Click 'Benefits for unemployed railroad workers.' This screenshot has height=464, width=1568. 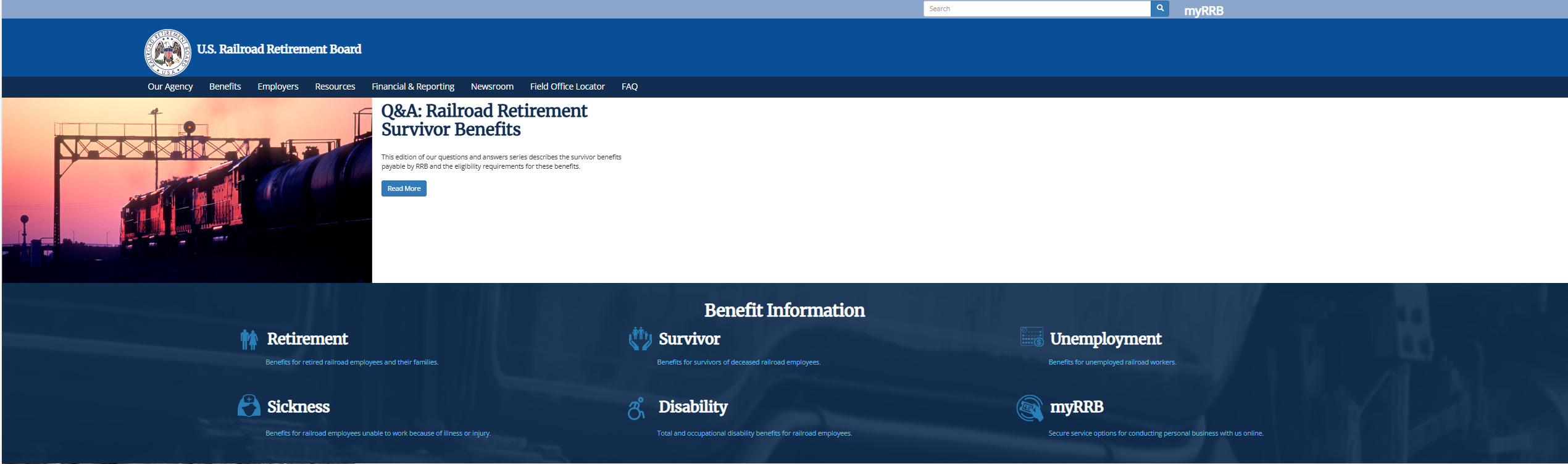(x=1112, y=362)
